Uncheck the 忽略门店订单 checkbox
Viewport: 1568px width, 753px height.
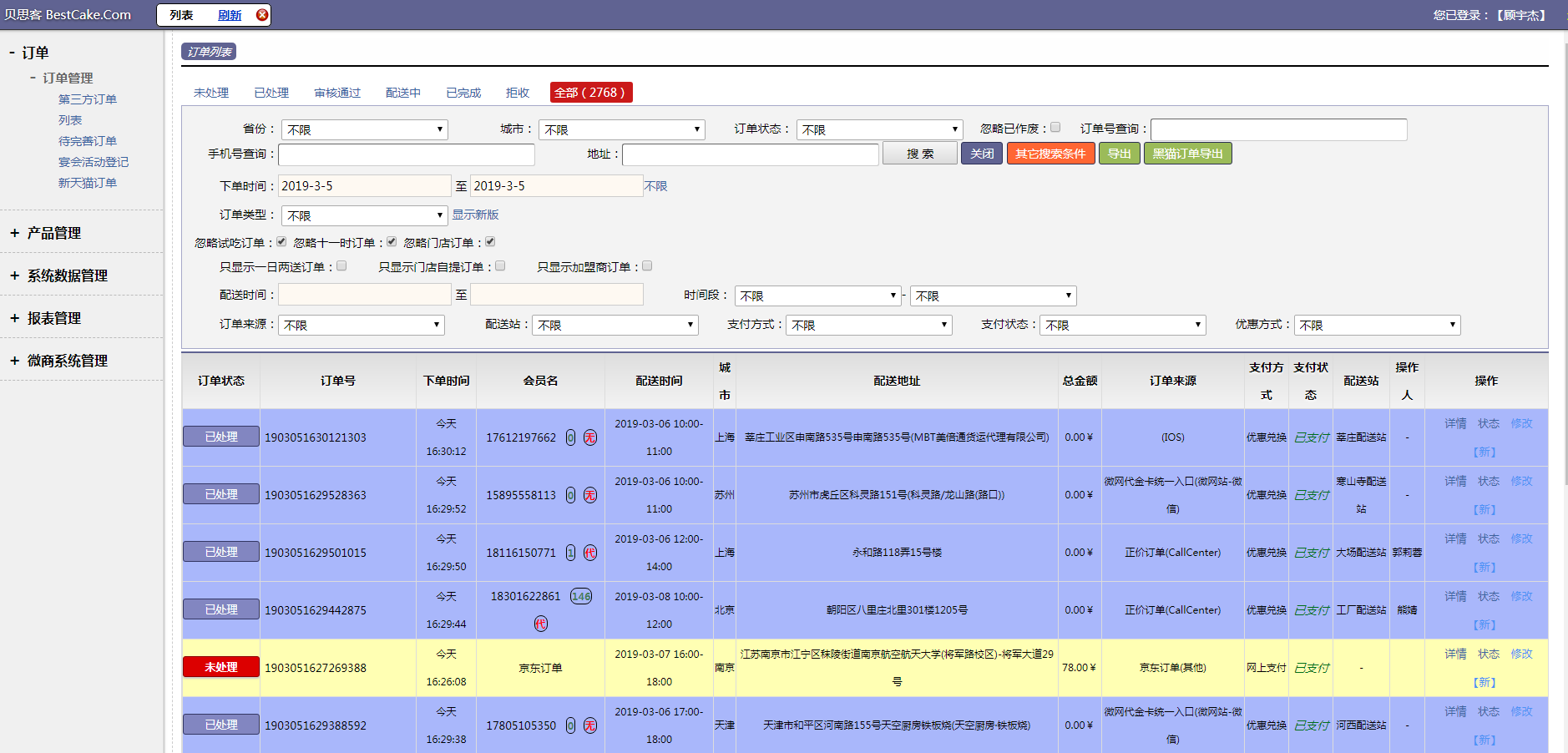490,242
